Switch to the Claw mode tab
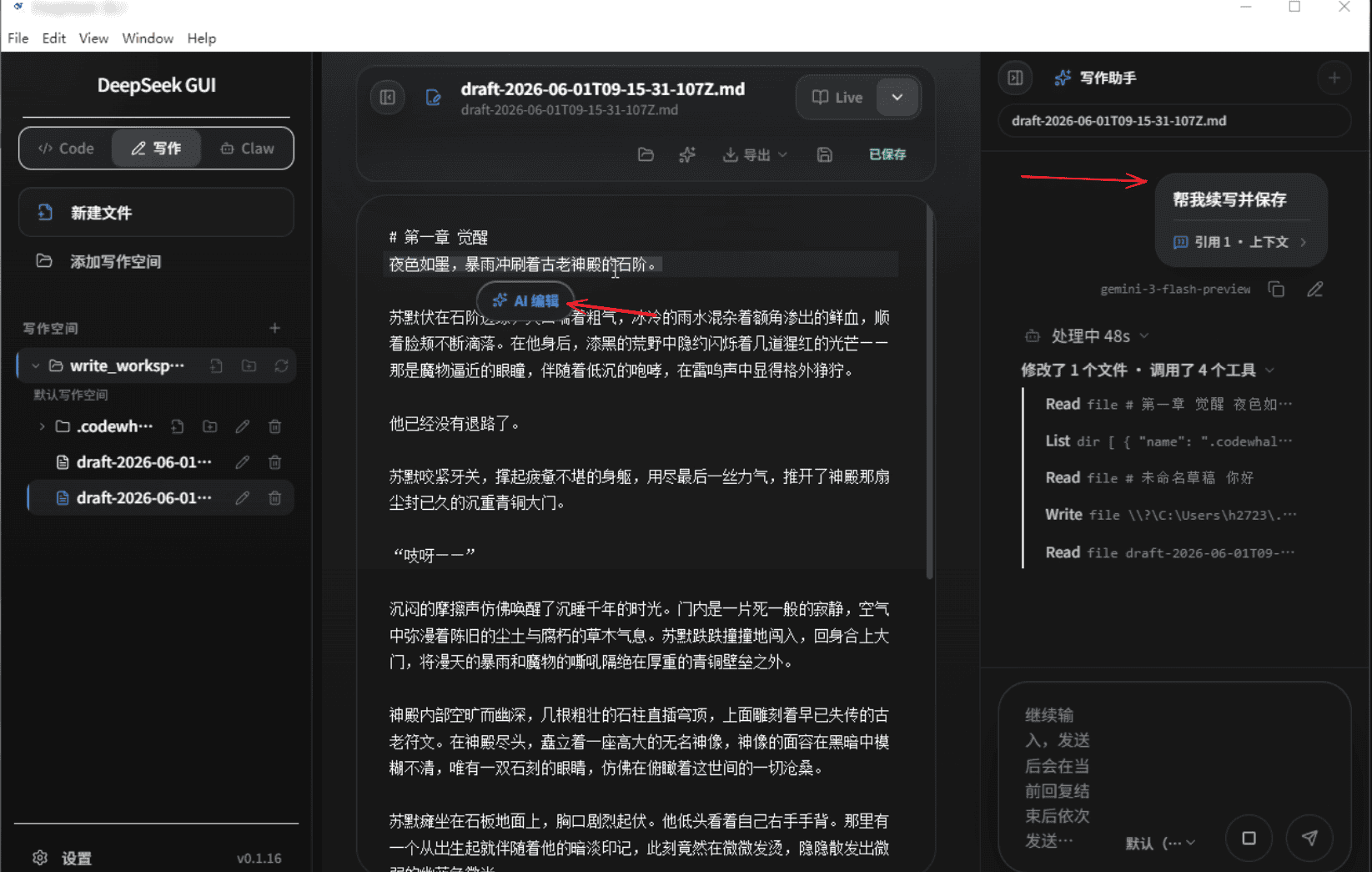Image resolution: width=1372 pixels, height=872 pixels. pyautogui.click(x=247, y=149)
